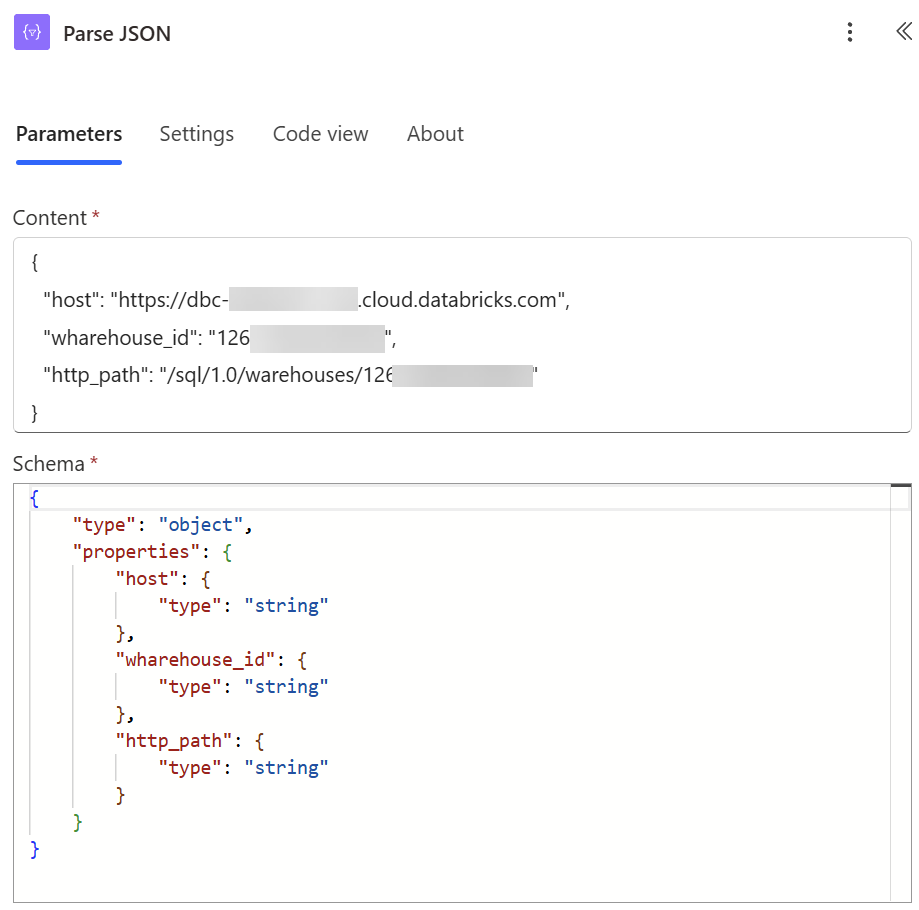Click the Parse JSON title text
Viewport: 919px width, 910px height.
(117, 34)
